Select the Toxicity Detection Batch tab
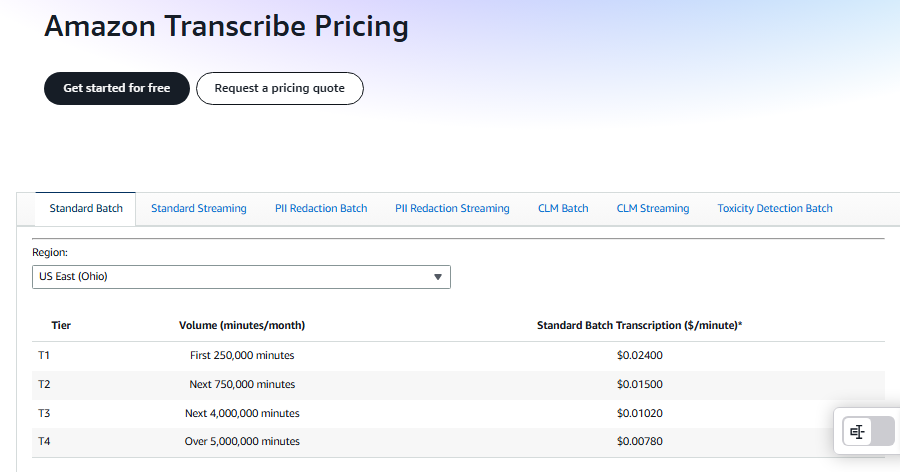 tap(775, 208)
